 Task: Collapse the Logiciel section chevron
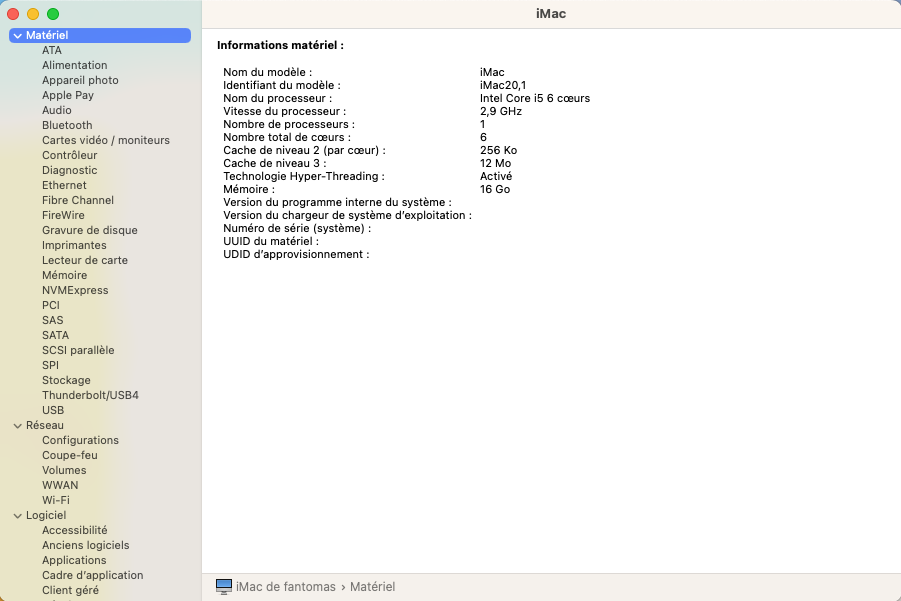[x=18, y=516]
